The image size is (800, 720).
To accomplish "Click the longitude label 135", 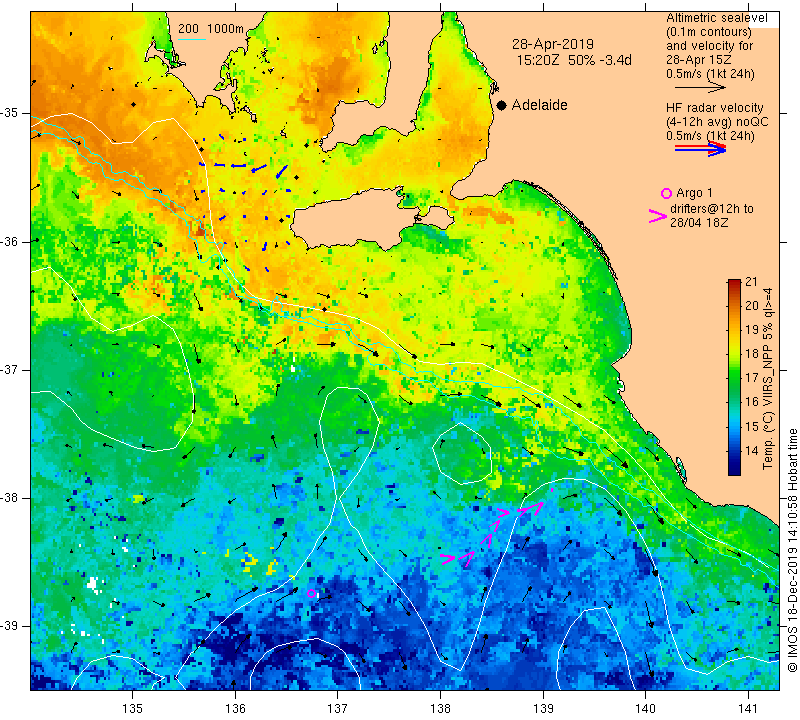I will coord(133,709).
